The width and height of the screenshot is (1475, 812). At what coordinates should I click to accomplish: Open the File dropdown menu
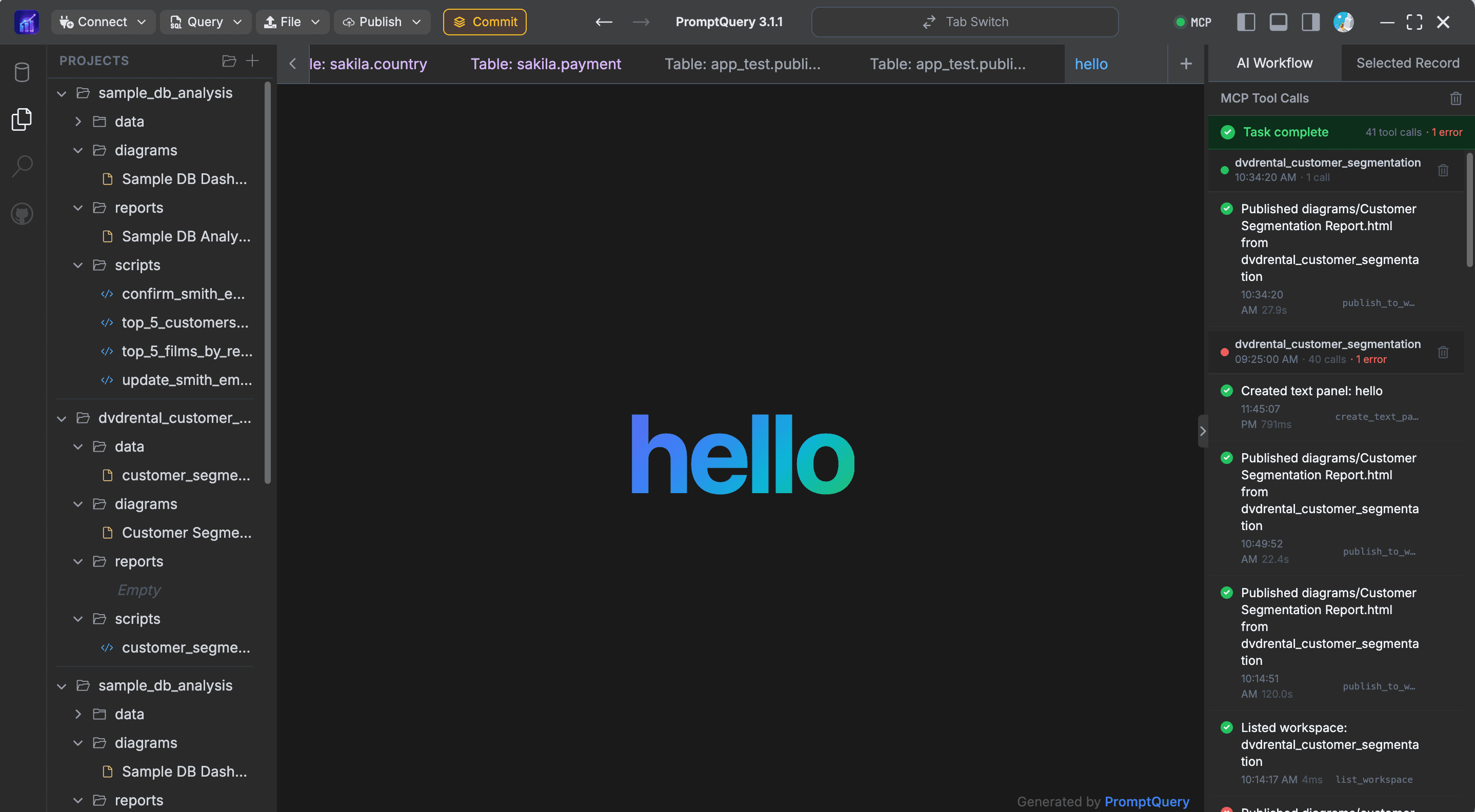click(292, 23)
